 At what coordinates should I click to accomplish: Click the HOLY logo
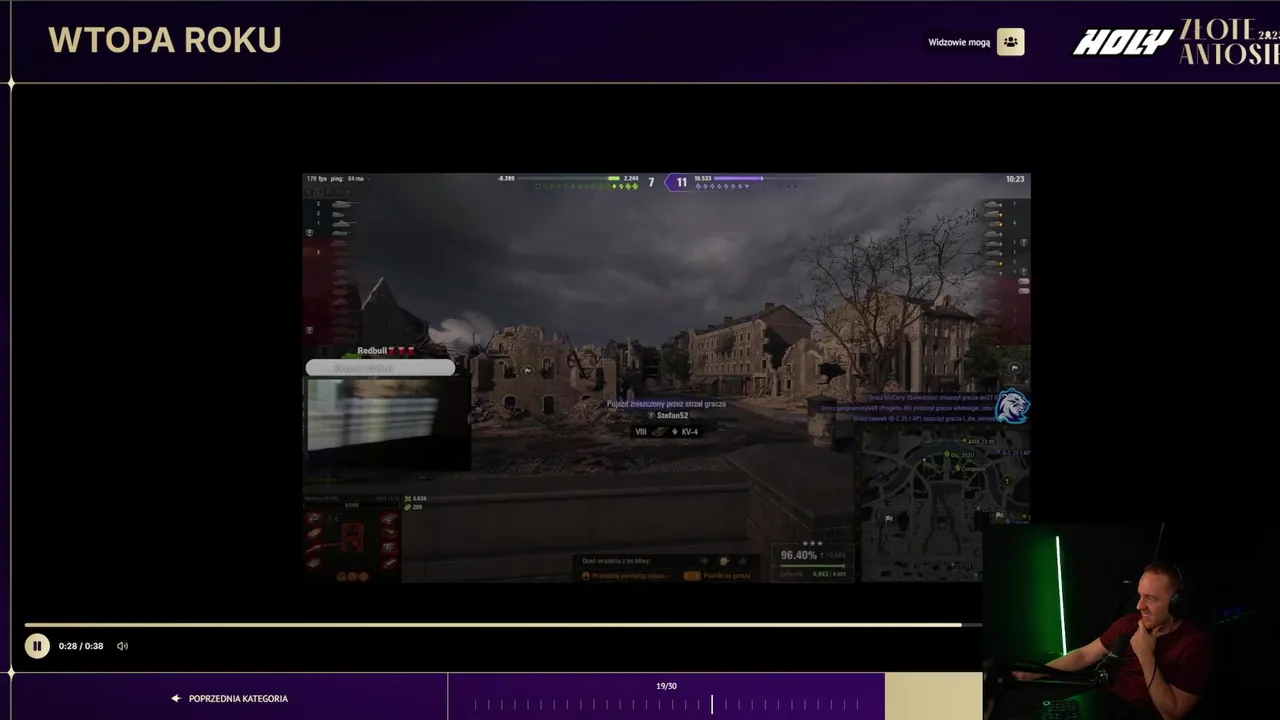click(x=1122, y=42)
